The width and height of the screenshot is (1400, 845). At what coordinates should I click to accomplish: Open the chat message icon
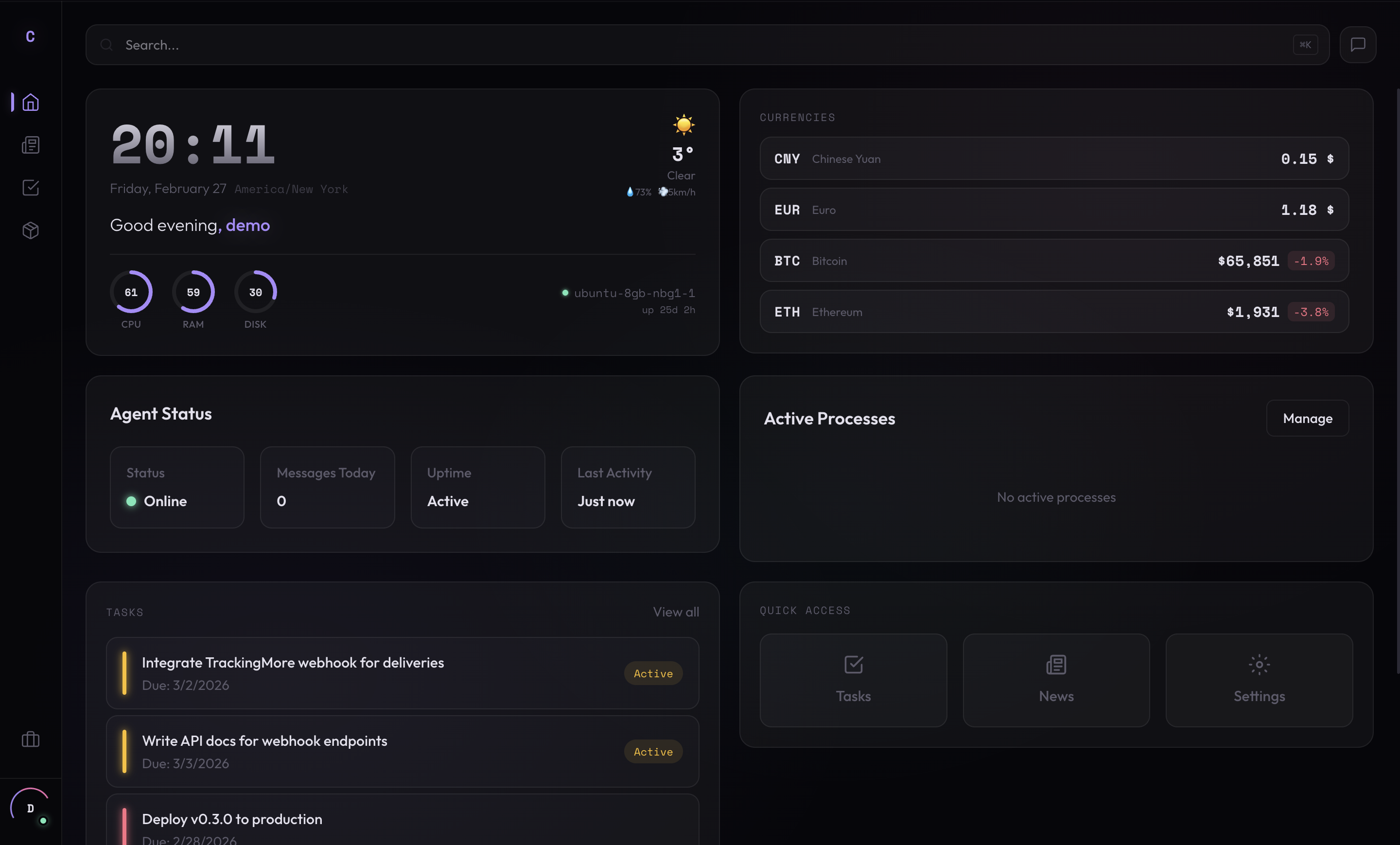pyautogui.click(x=1357, y=44)
